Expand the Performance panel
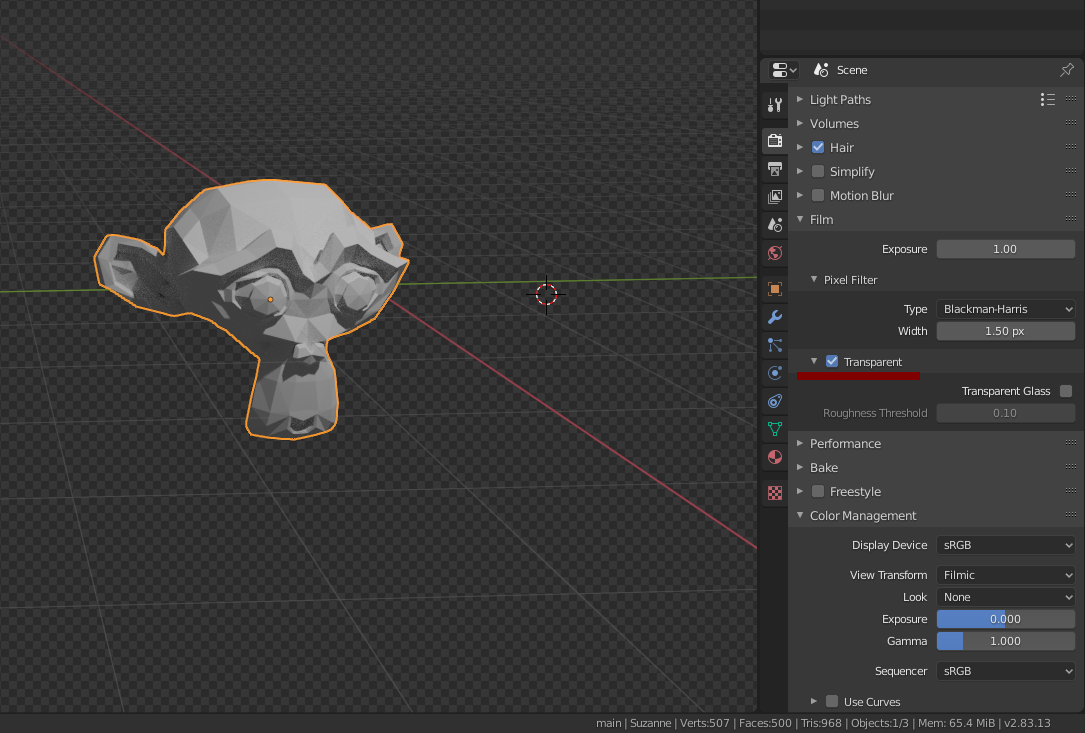Image resolution: width=1085 pixels, height=733 pixels. [800, 443]
